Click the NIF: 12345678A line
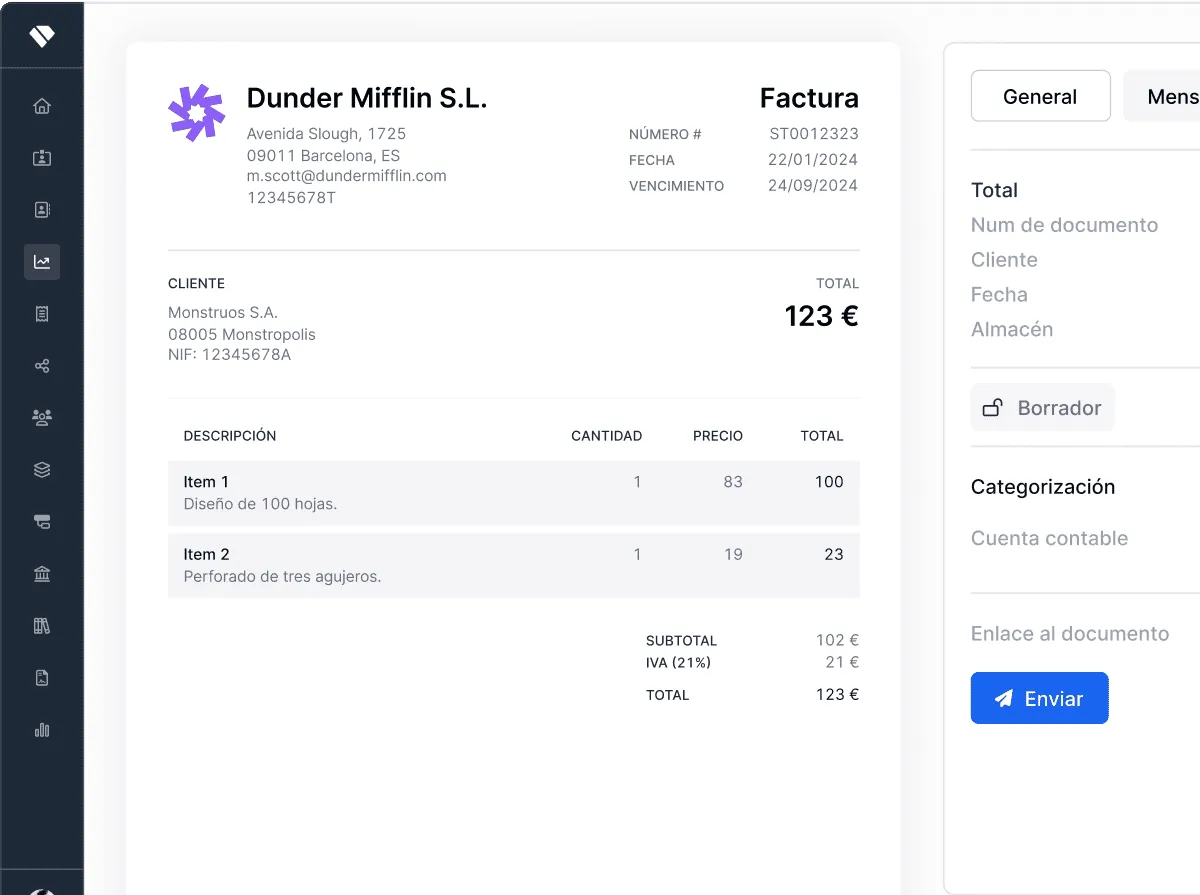The width and height of the screenshot is (1200, 895). tap(229, 355)
